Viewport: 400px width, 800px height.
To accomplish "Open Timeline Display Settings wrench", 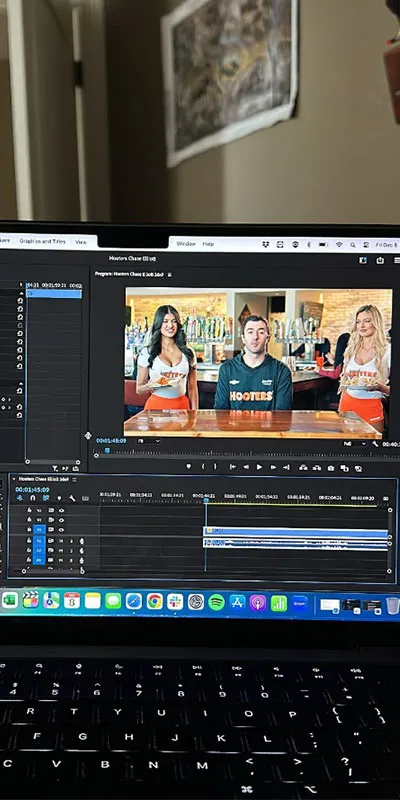I will point(72,498).
